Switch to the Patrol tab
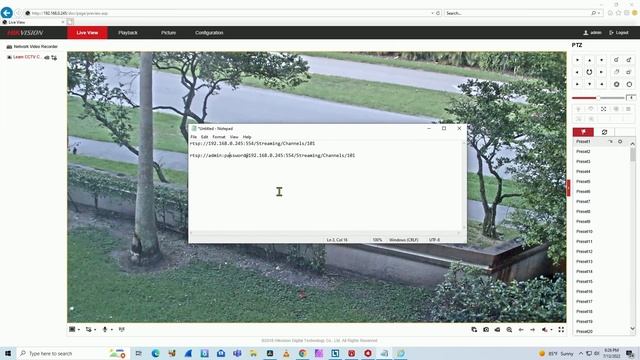The image size is (640, 360). (x=604, y=132)
